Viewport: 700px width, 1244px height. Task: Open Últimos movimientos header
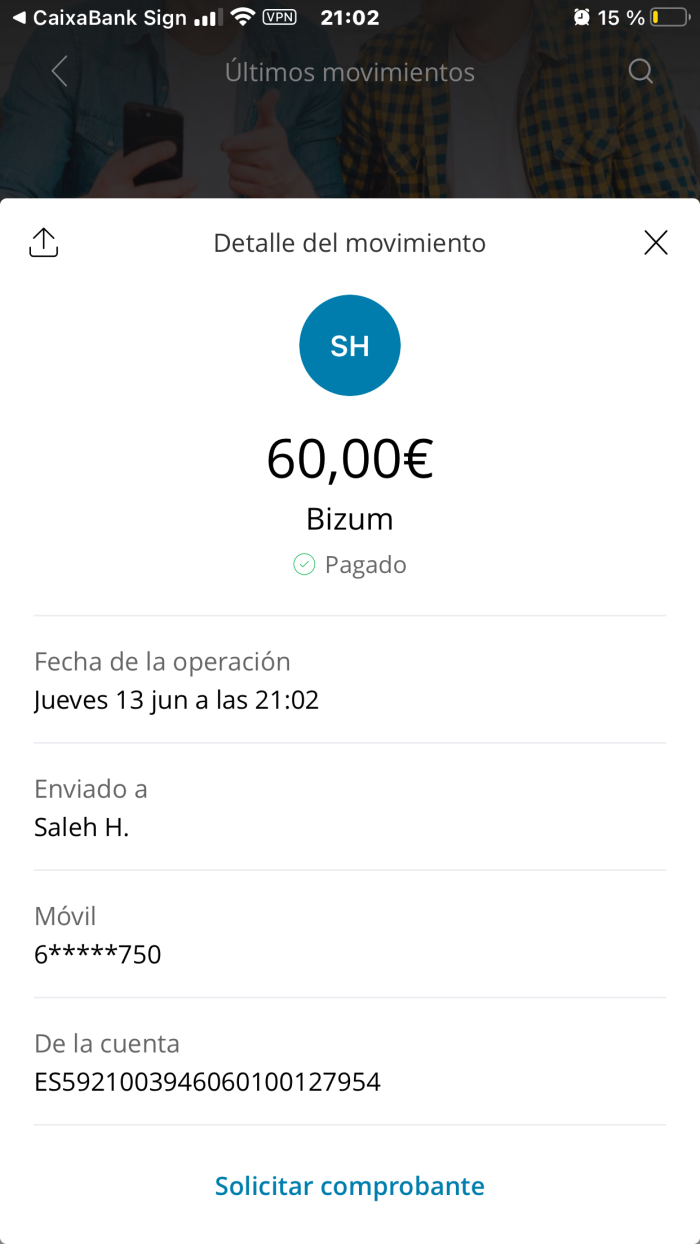(350, 71)
